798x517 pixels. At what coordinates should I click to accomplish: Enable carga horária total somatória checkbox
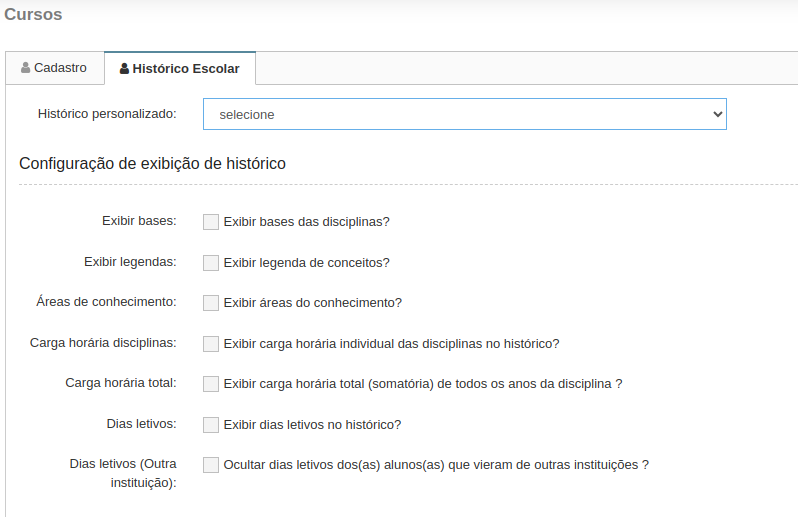coord(211,384)
